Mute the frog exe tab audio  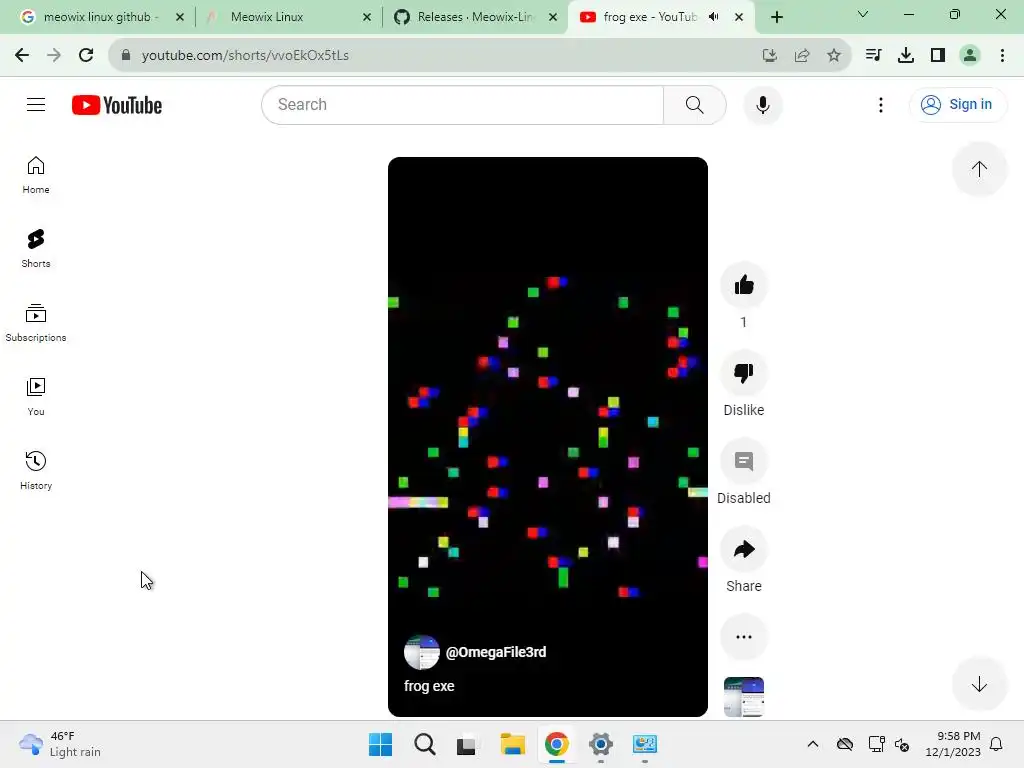pos(714,17)
